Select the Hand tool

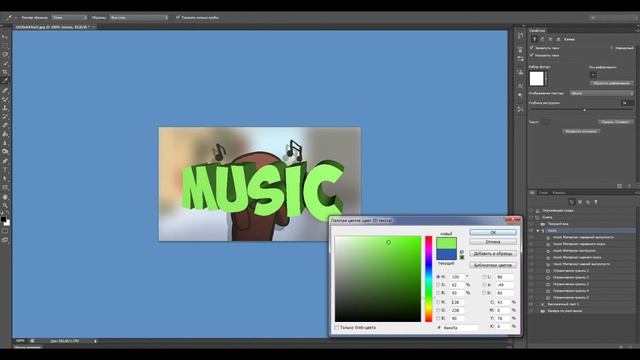[5, 197]
